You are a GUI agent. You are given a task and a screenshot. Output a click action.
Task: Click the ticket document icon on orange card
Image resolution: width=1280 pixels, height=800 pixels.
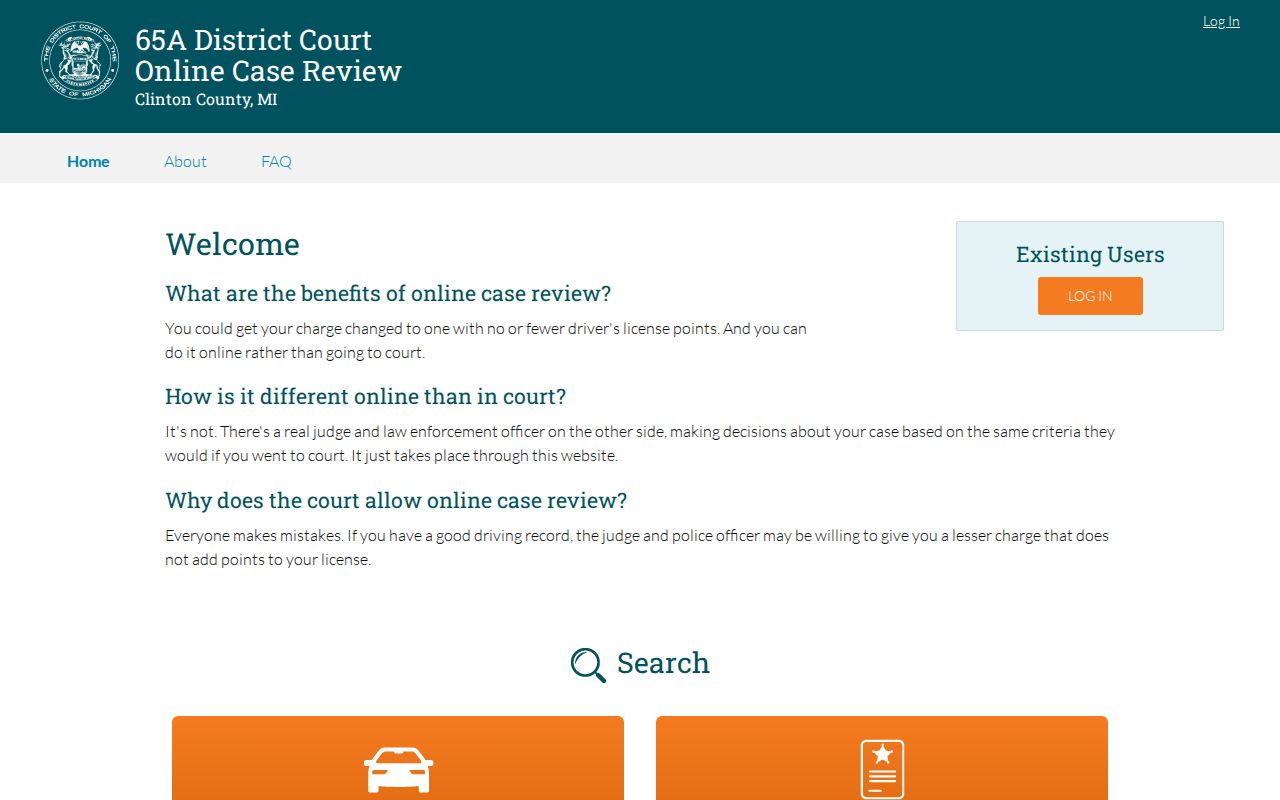pyautogui.click(x=882, y=769)
